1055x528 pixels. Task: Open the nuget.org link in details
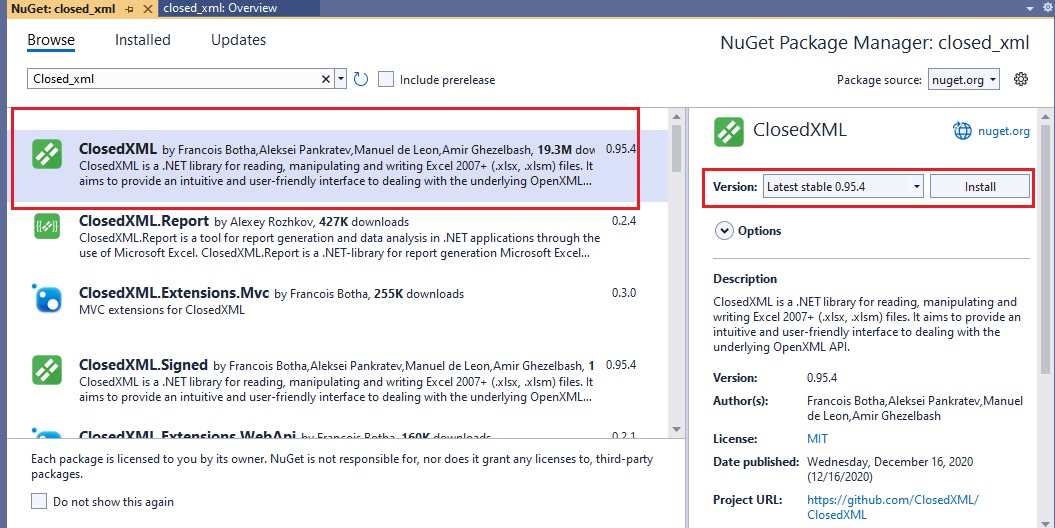click(1003, 131)
